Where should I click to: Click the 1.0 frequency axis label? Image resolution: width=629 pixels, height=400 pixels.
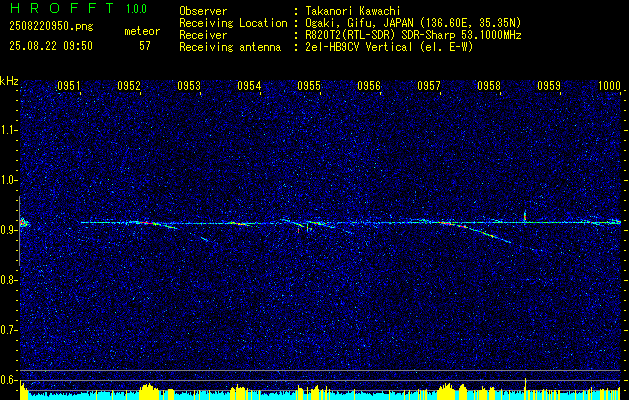[9, 180]
